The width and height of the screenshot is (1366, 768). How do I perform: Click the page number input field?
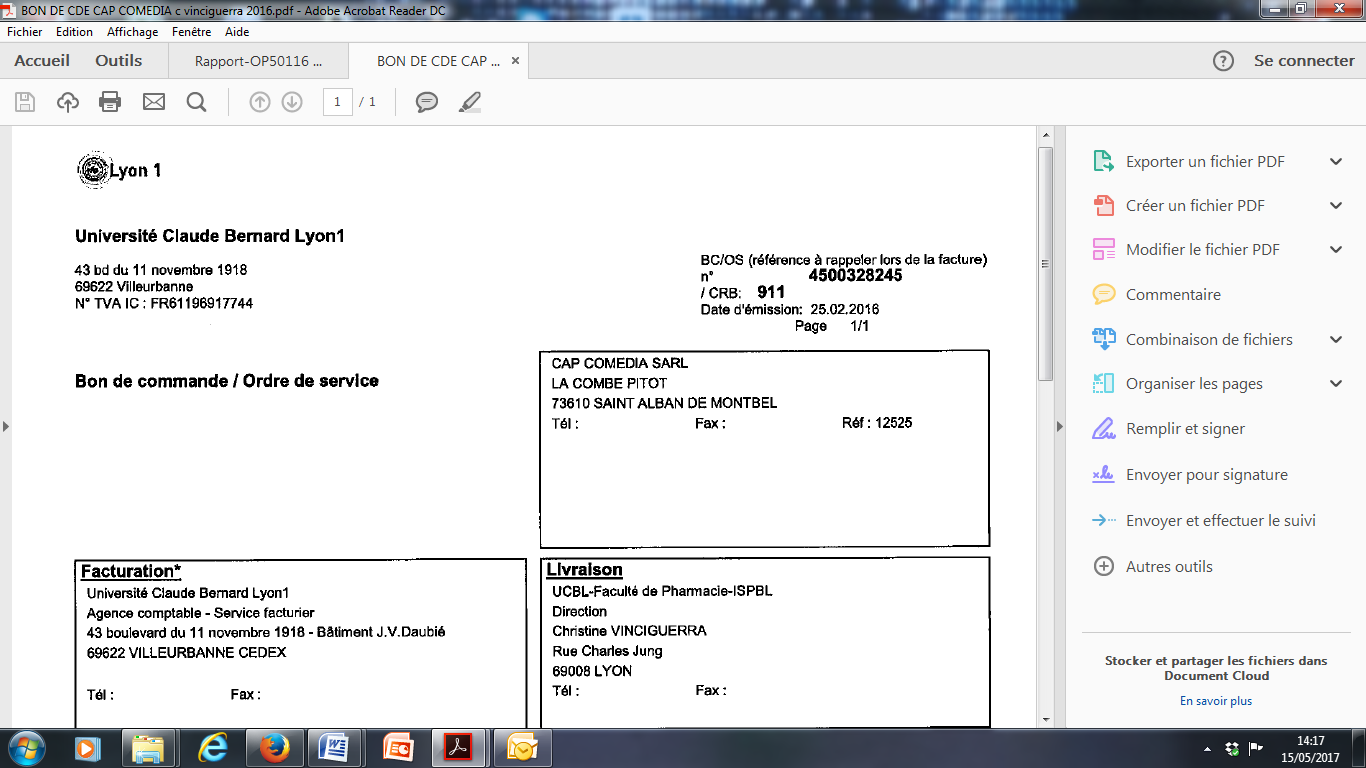[x=338, y=101]
